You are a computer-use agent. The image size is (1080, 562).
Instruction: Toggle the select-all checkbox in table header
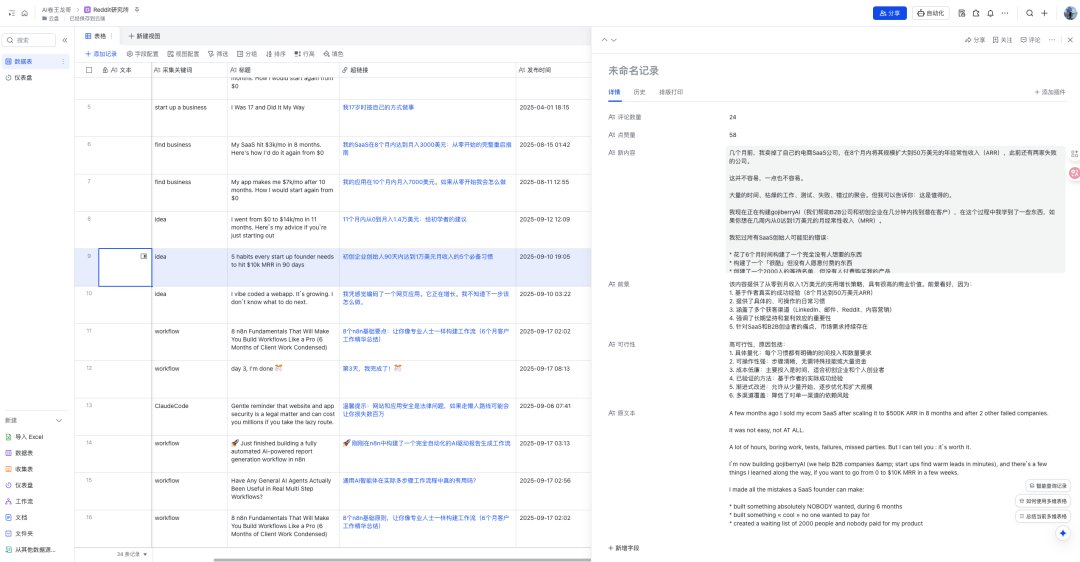pyautogui.click(x=89, y=70)
